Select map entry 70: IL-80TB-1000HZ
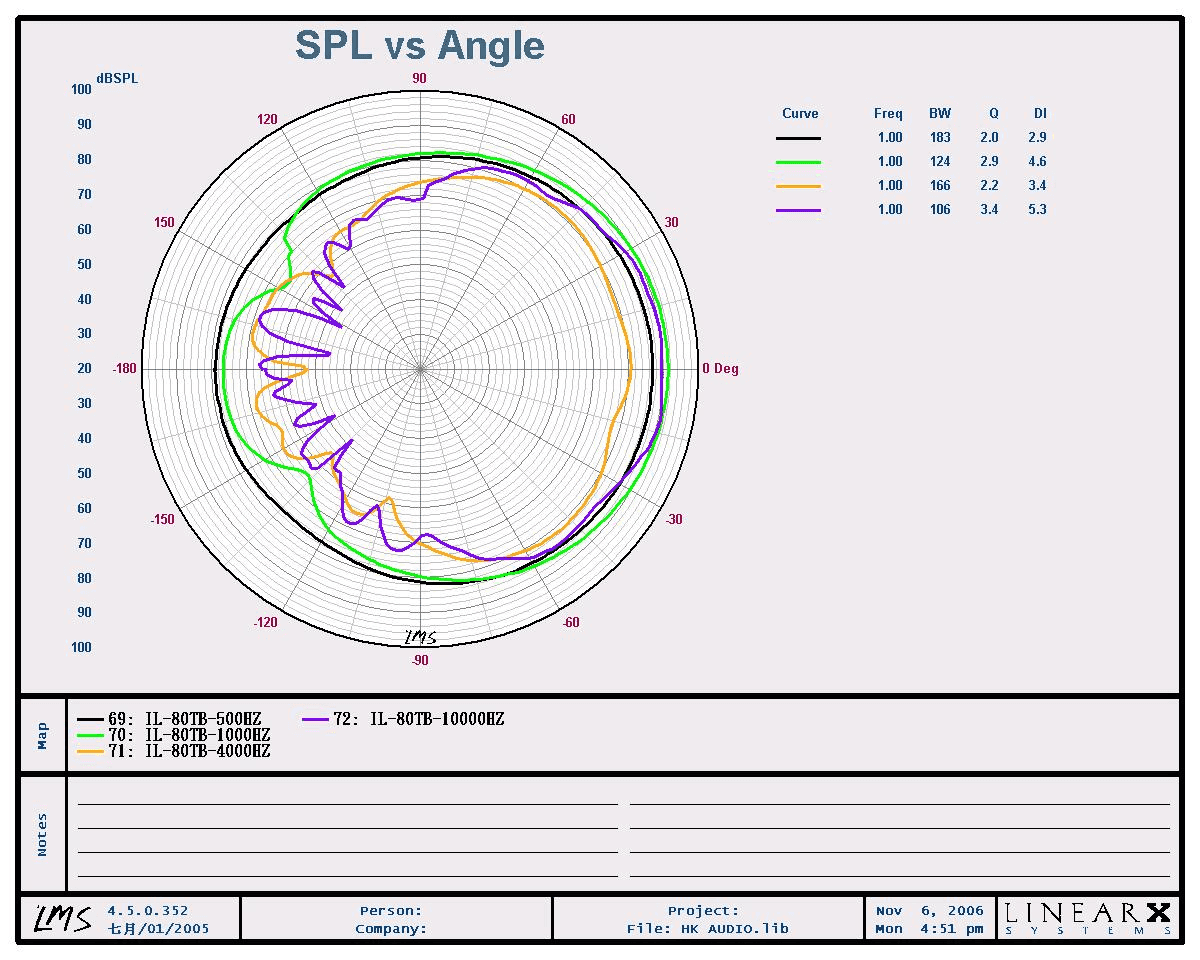Screen dimensions: 1200x960 pyautogui.click(x=174, y=735)
